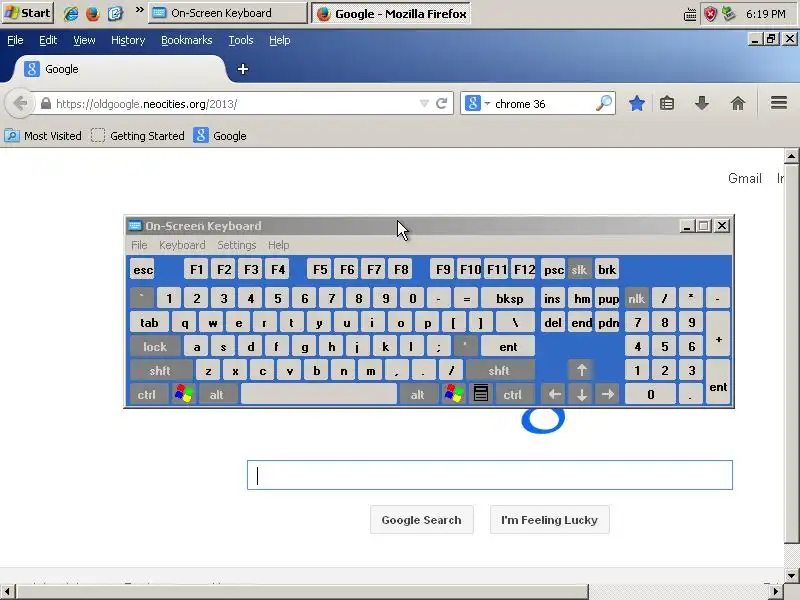Open the Firefox History menu

coord(128,40)
